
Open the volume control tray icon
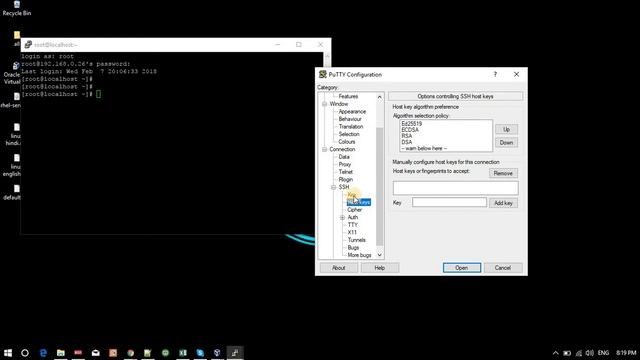pyautogui.click(x=589, y=353)
